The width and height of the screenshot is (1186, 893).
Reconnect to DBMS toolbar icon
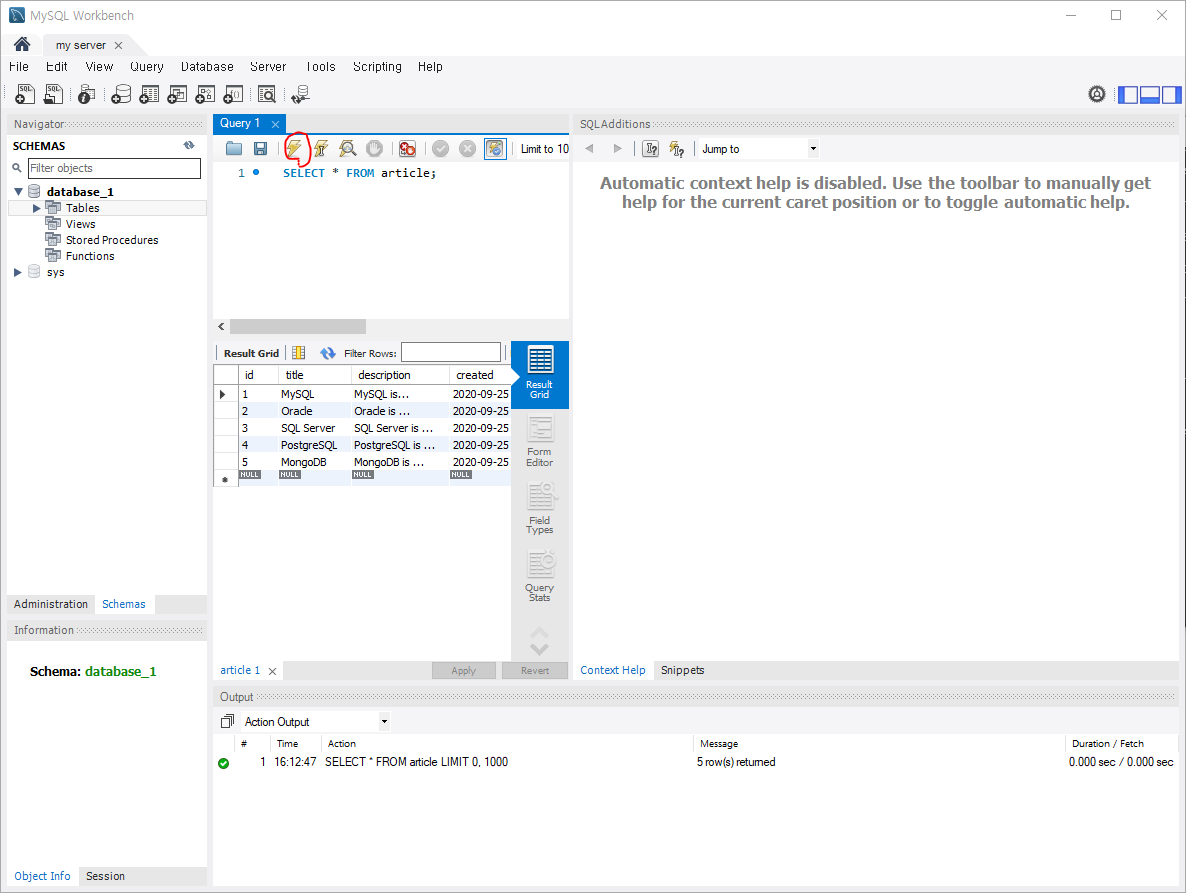300,95
